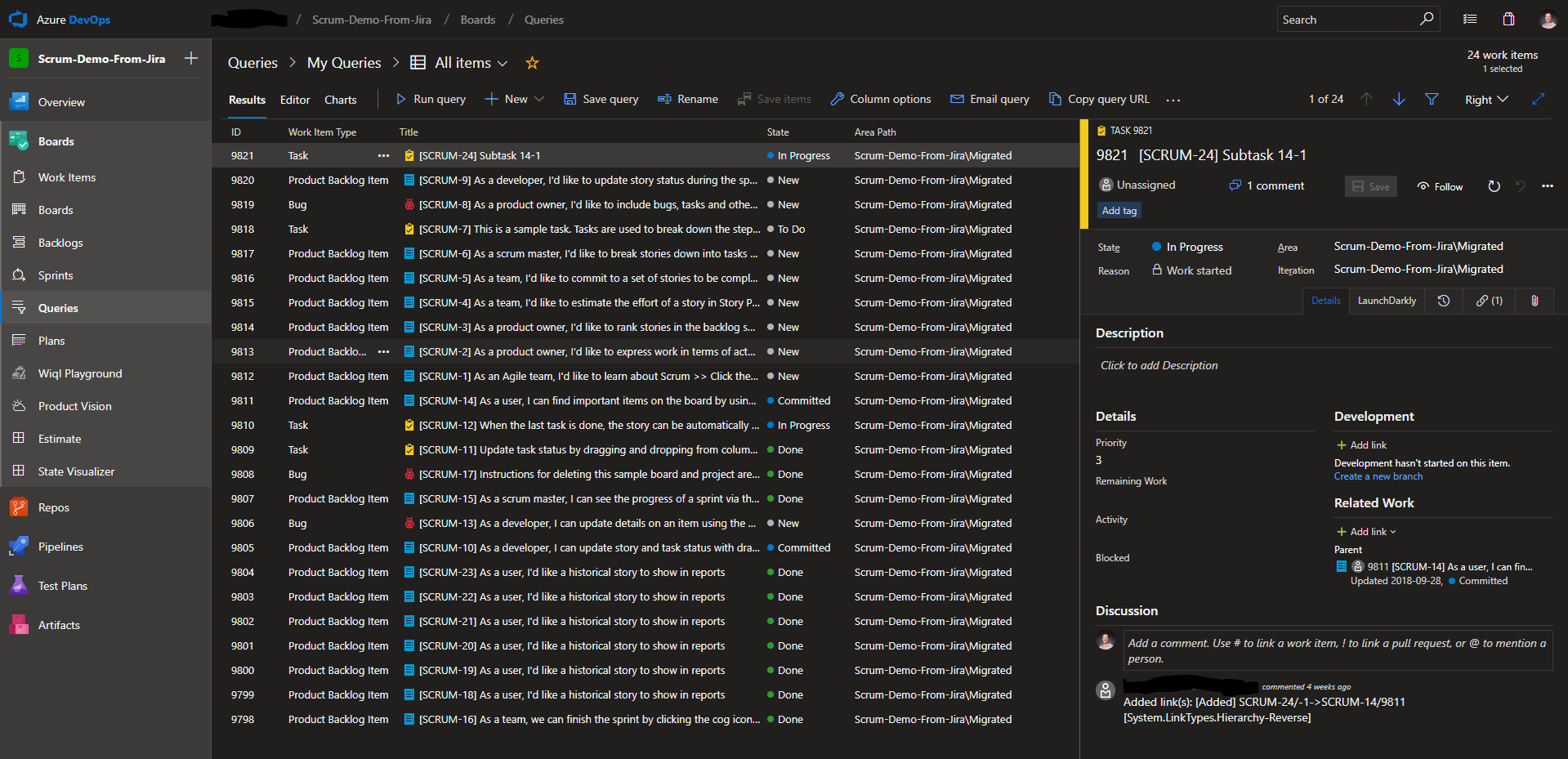Open attachments tab paperclip
1568x759 pixels.
[1534, 301]
